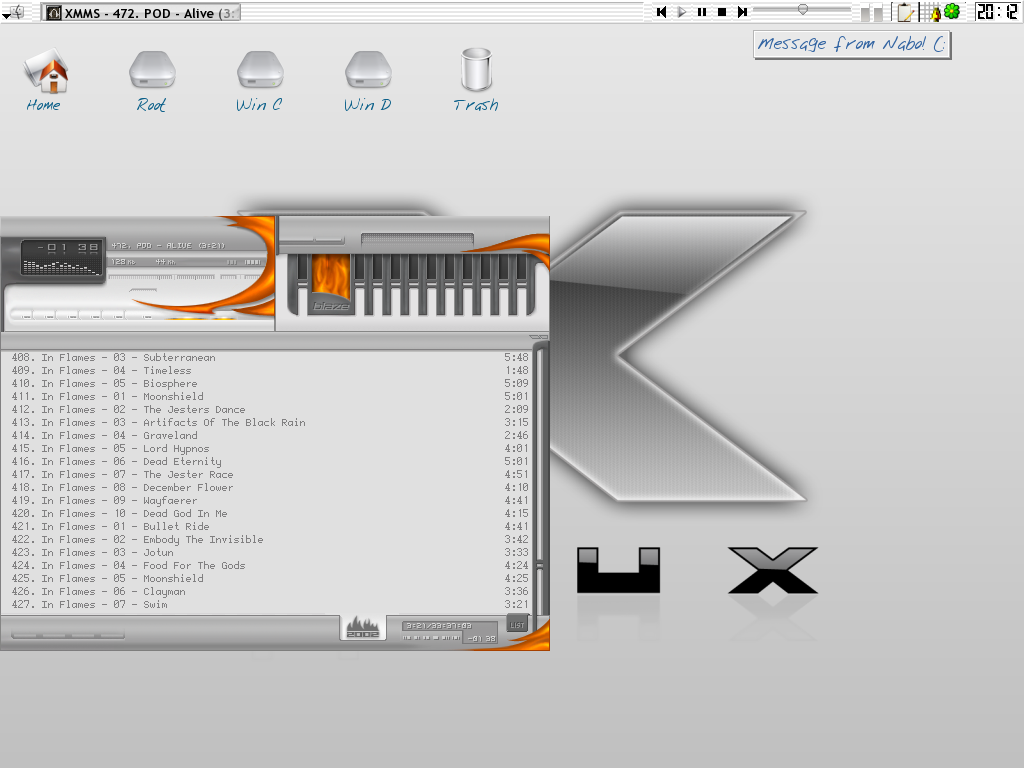Click the flame 2002 logo in playlist
This screenshot has width=1024, height=768.
click(362, 628)
